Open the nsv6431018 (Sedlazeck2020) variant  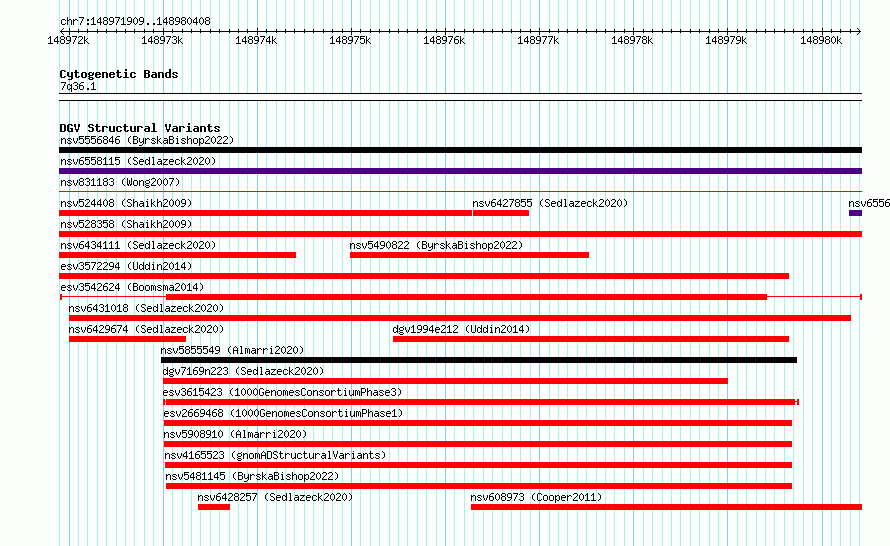tap(146, 308)
